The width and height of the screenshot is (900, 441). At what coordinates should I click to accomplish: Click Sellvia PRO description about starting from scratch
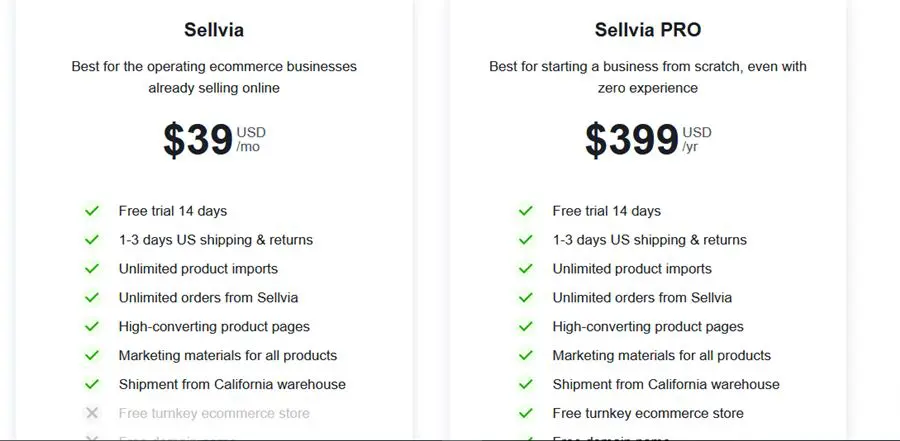648,77
